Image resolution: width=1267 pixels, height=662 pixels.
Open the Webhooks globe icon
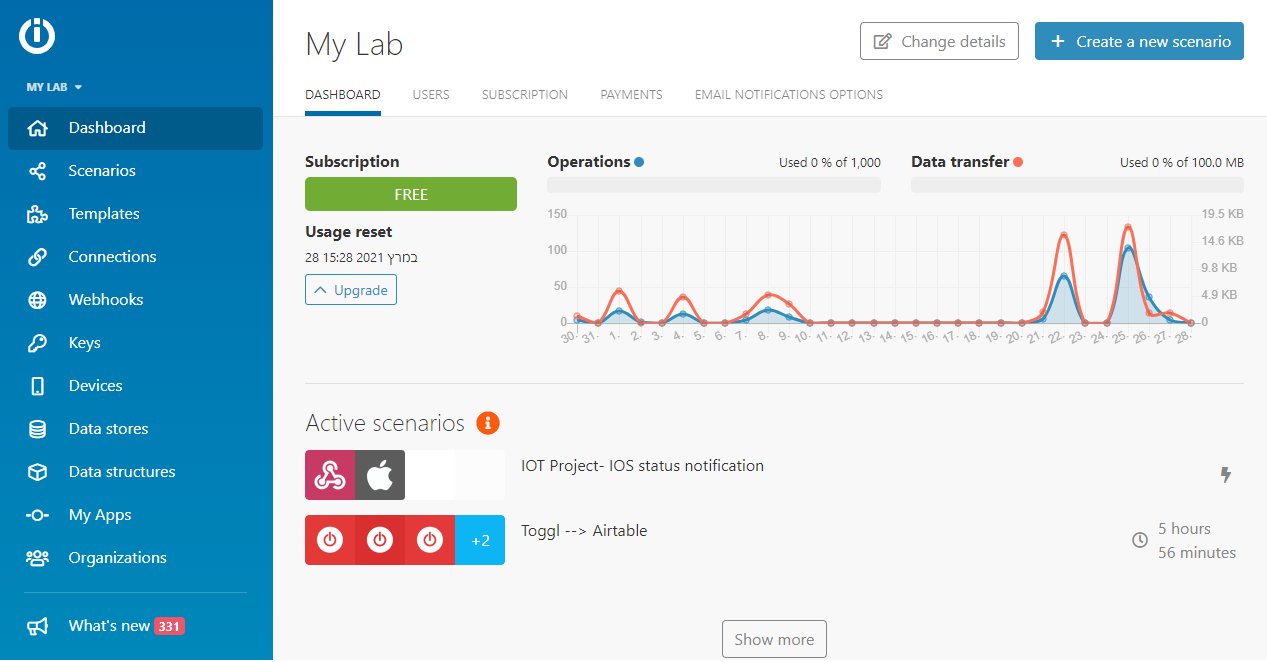(x=38, y=300)
